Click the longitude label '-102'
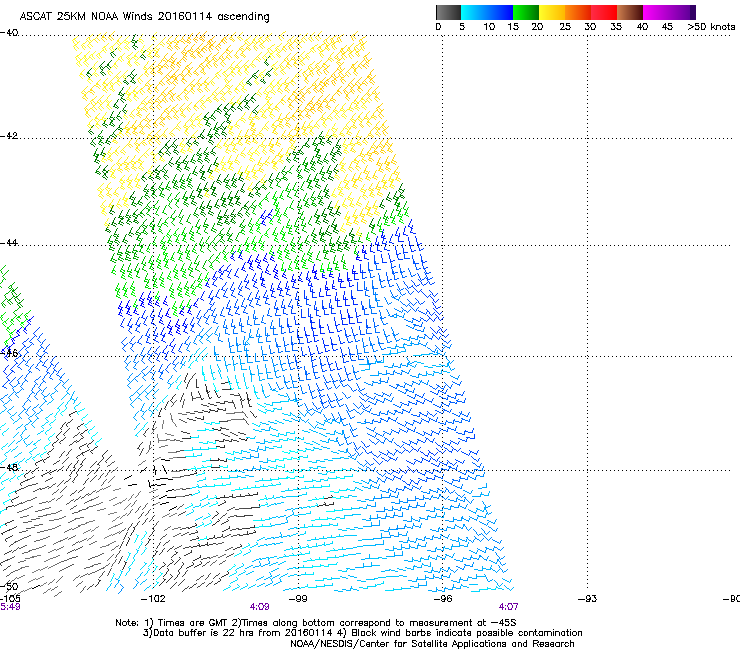This screenshot has height=650, width=740. click(x=153, y=599)
